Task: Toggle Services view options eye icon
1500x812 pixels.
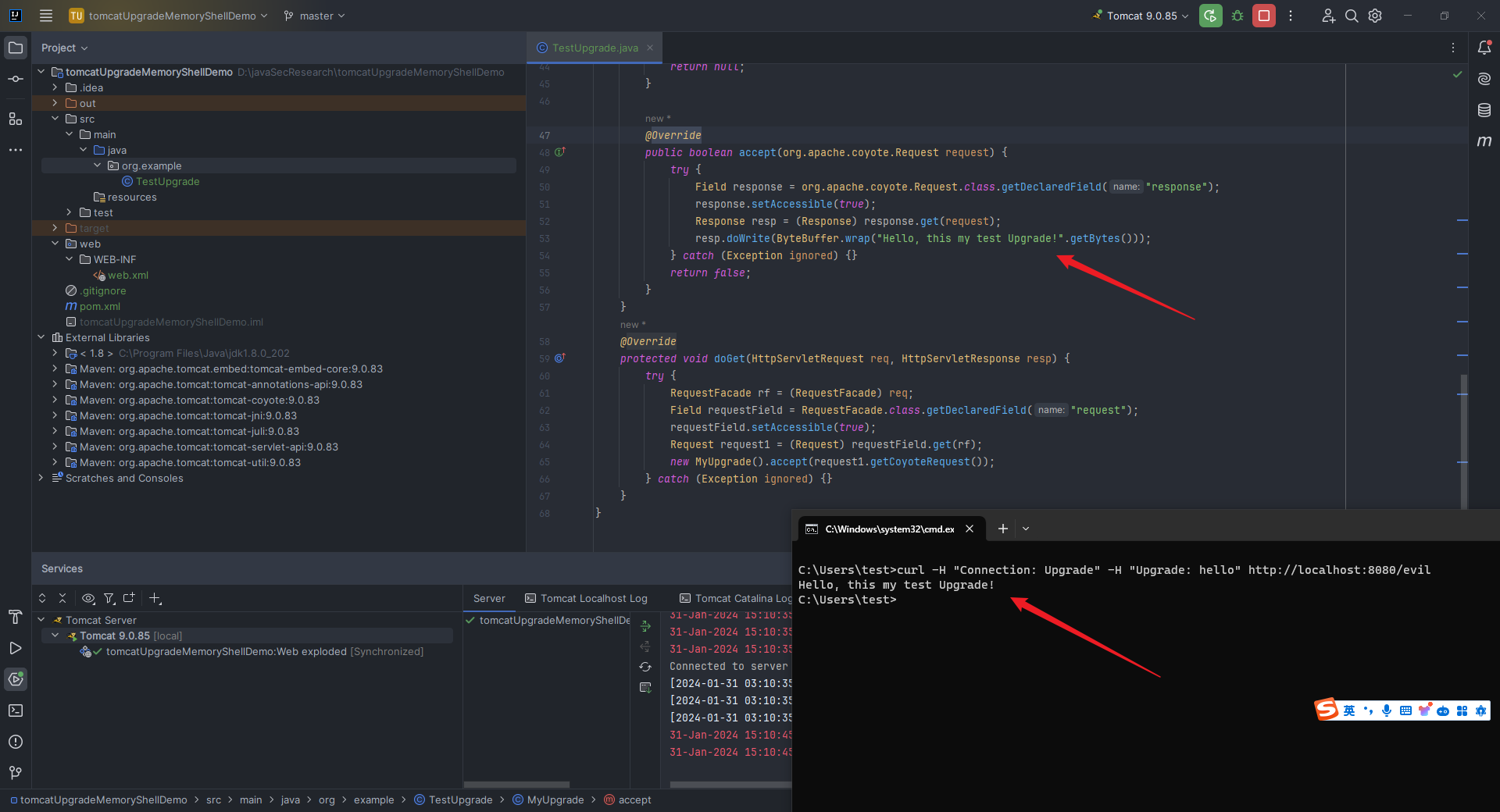Action: 88,598
